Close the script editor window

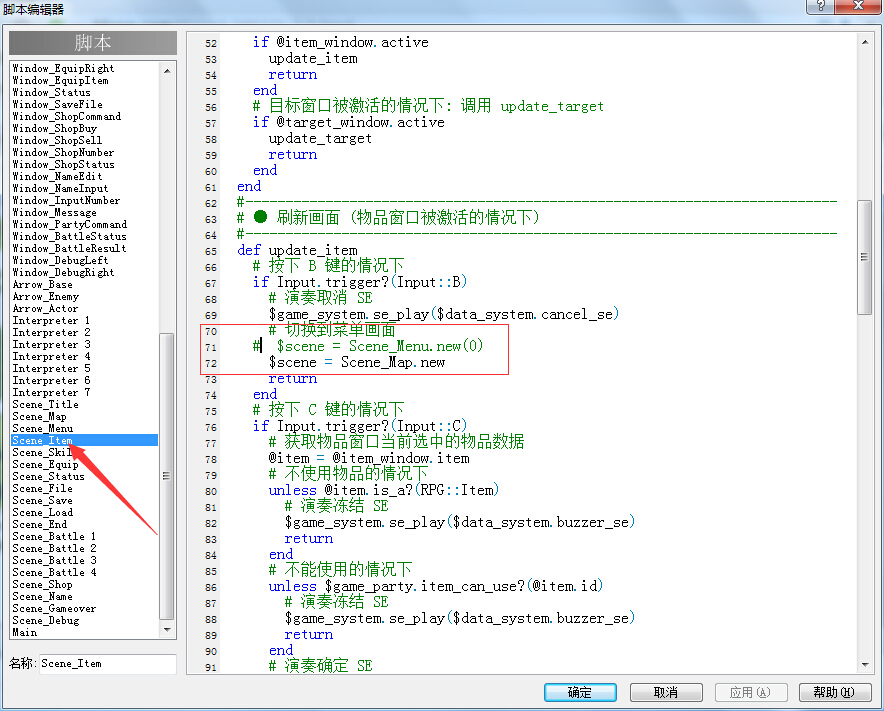[x=858, y=6]
